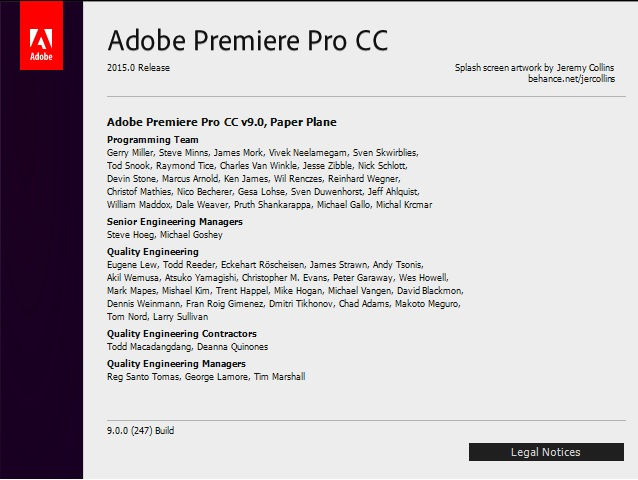
Task: Click the 9.0.0 (247) Build label
Action: click(x=141, y=430)
